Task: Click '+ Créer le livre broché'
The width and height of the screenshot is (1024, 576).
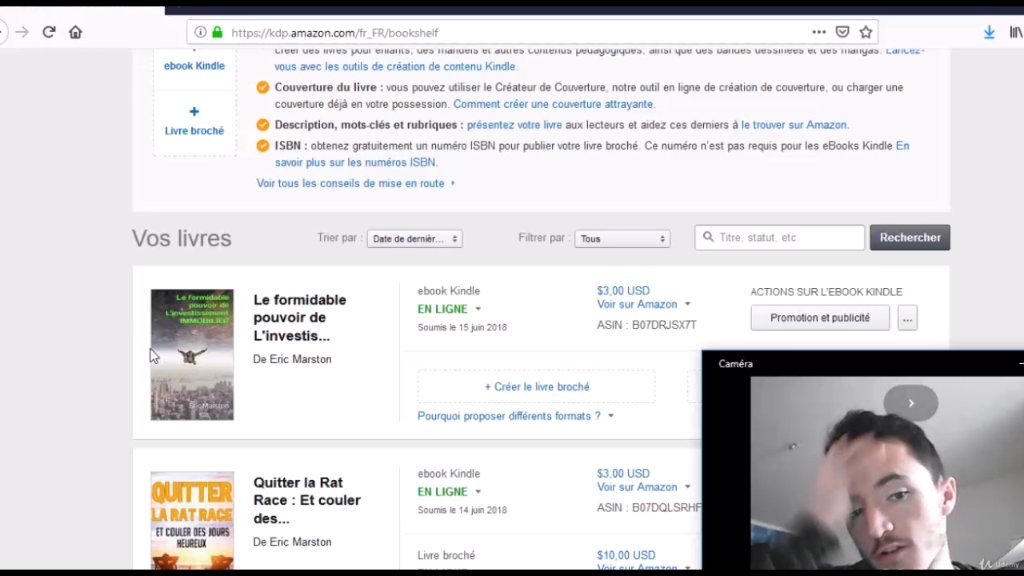Action: point(536,387)
